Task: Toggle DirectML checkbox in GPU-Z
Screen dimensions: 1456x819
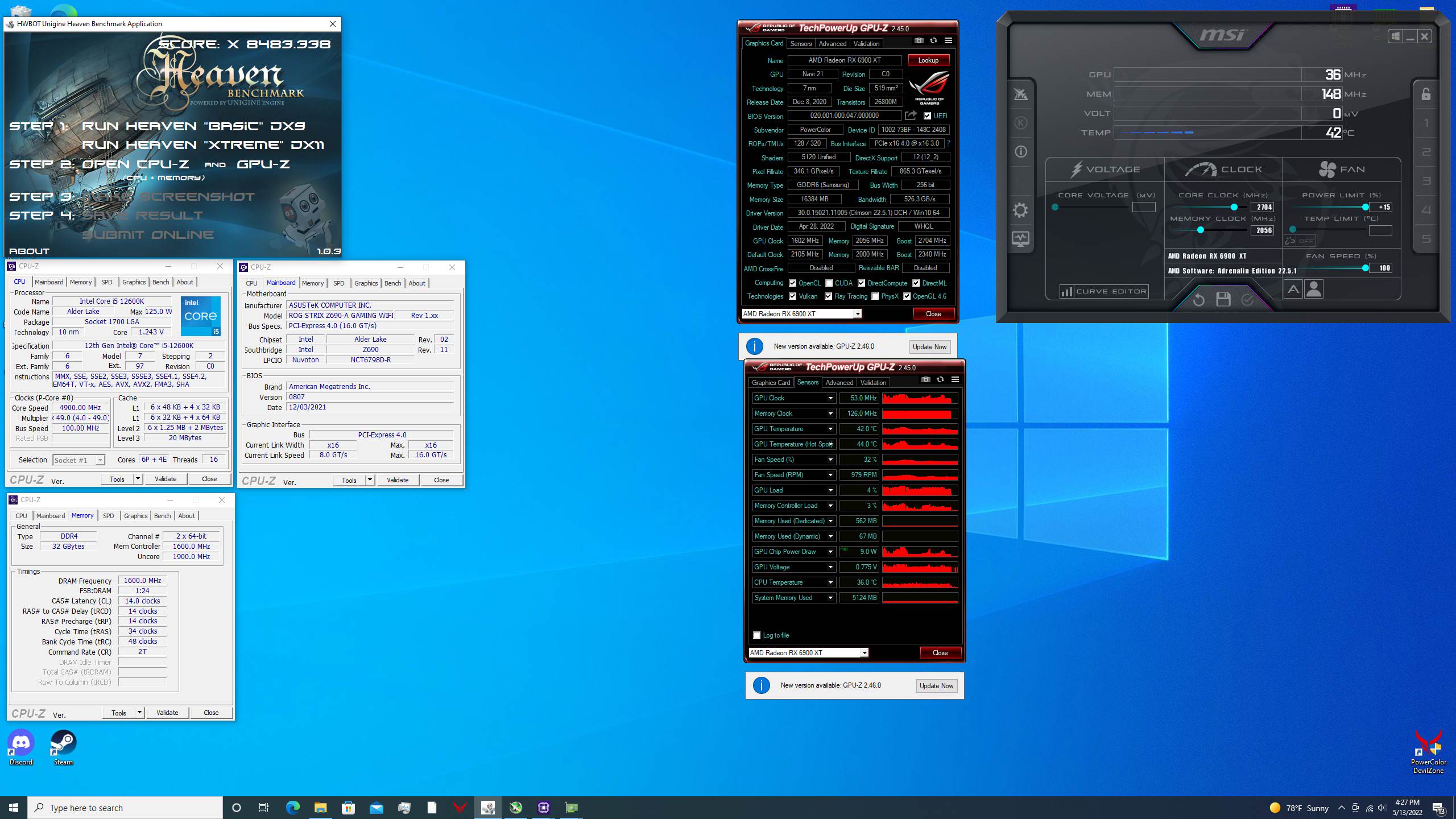Action: pos(916,283)
